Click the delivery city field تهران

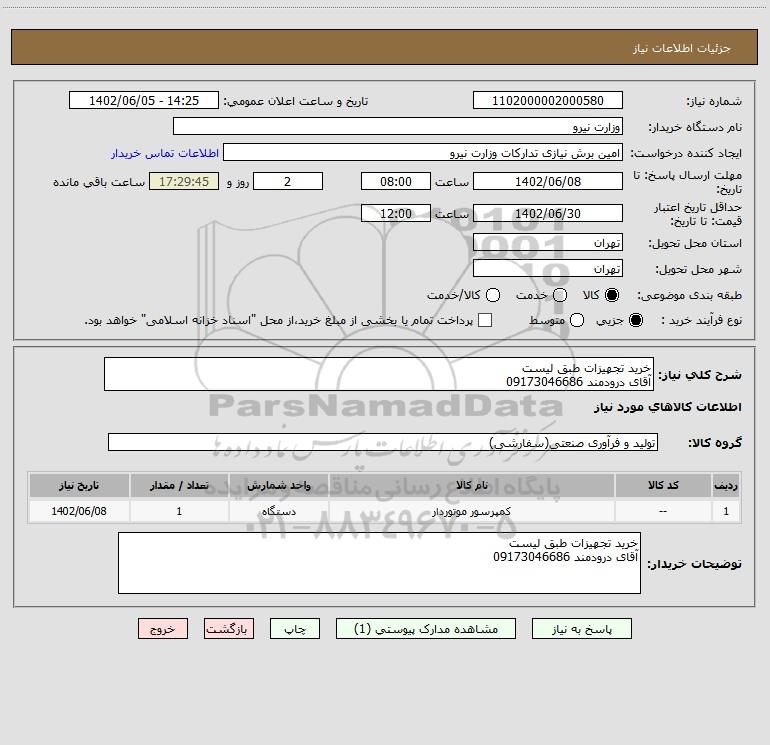tap(548, 268)
